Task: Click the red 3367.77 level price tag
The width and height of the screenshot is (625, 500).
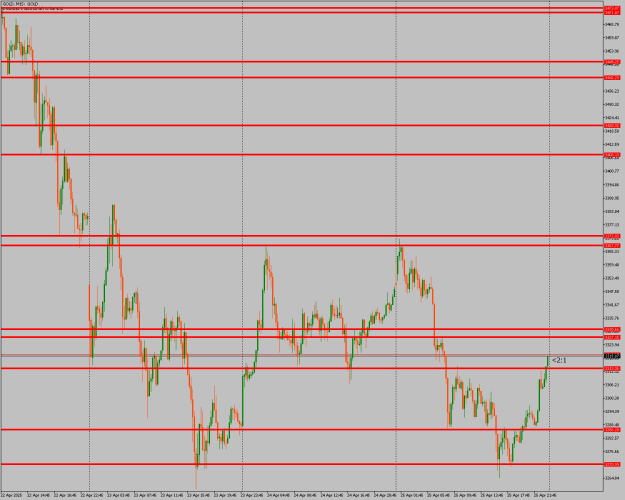Action: coord(612,246)
